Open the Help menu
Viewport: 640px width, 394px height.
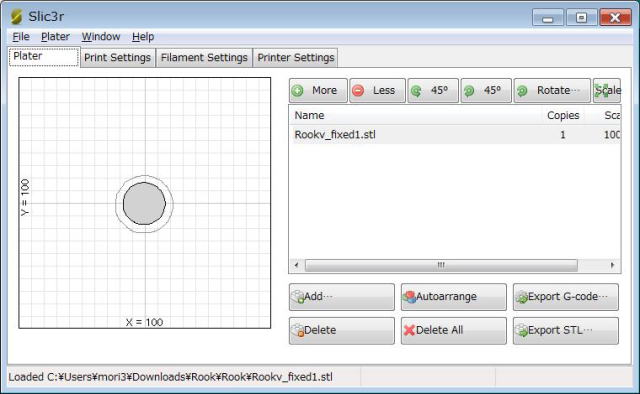(143, 37)
